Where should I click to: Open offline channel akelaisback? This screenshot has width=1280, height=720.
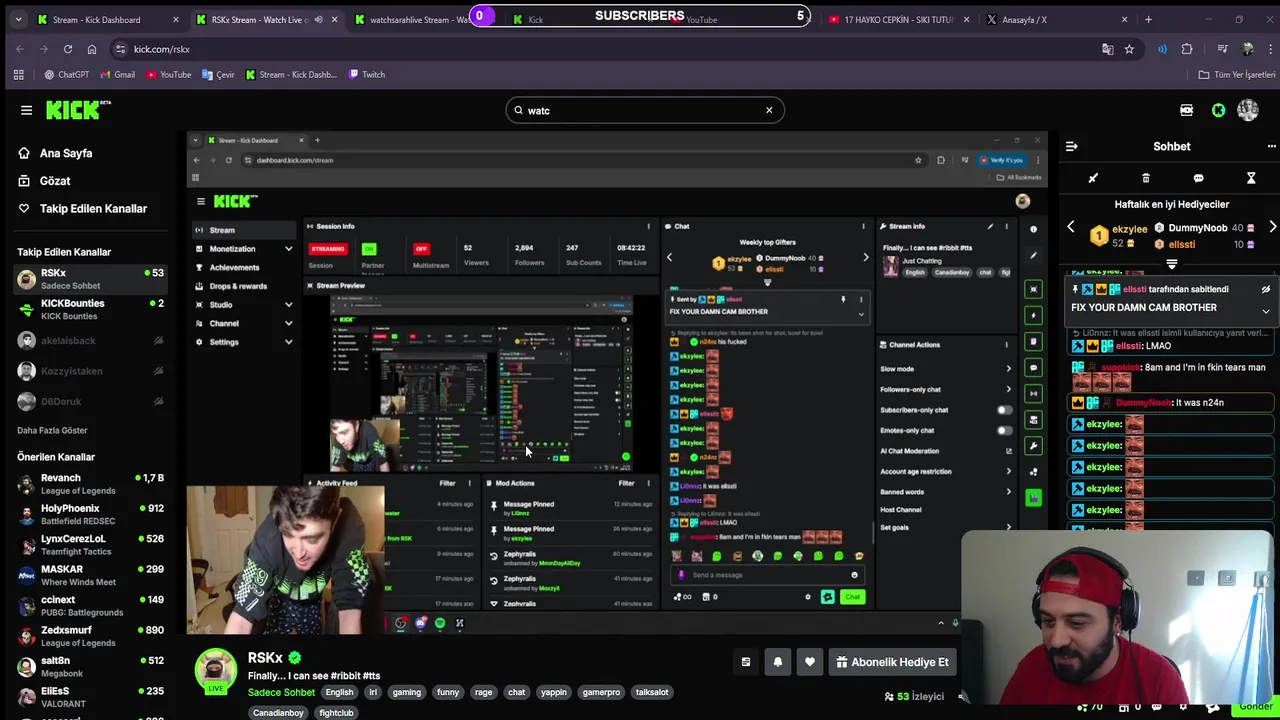tap(90, 340)
